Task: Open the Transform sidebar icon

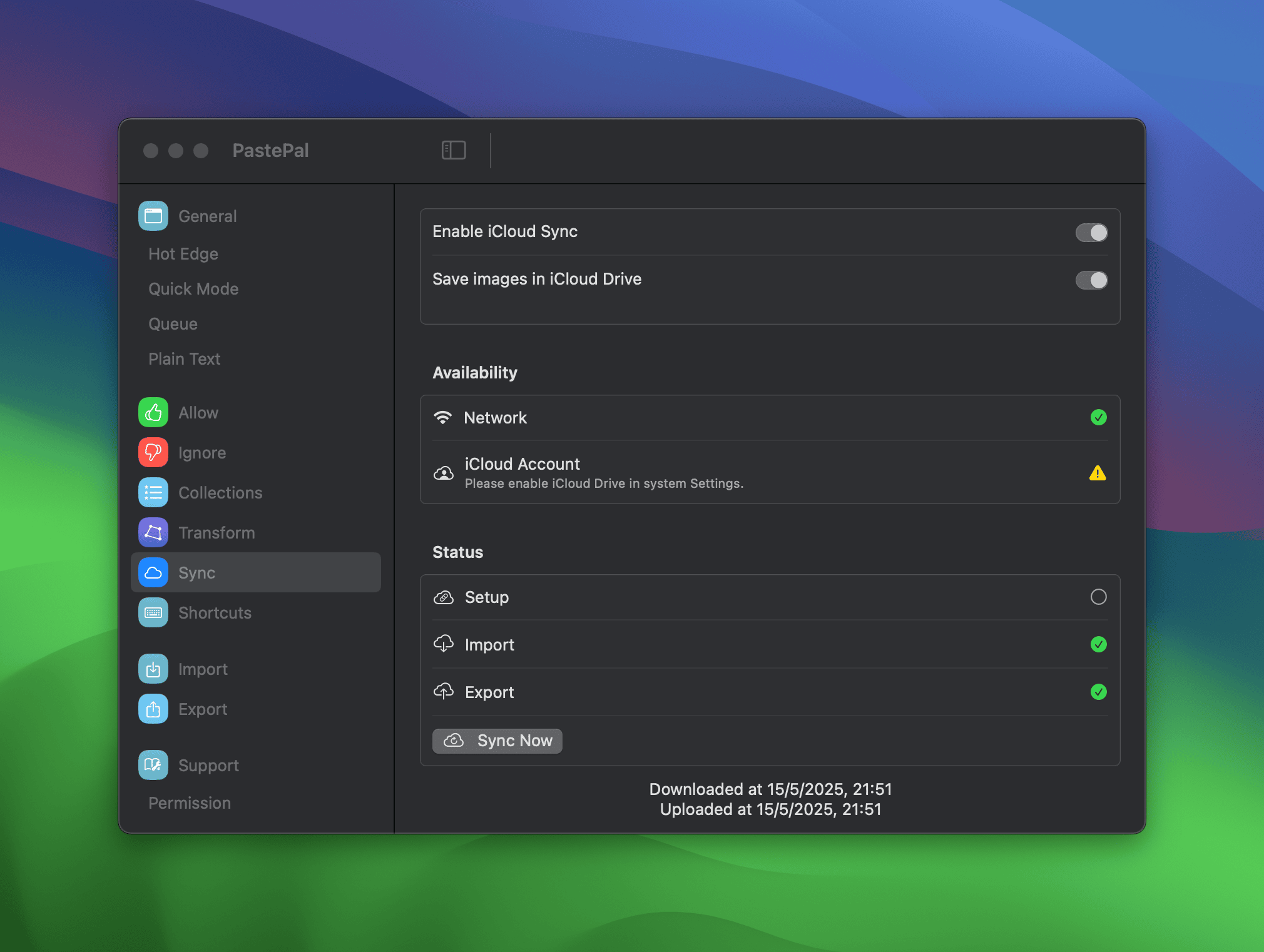Action: pyautogui.click(x=153, y=532)
